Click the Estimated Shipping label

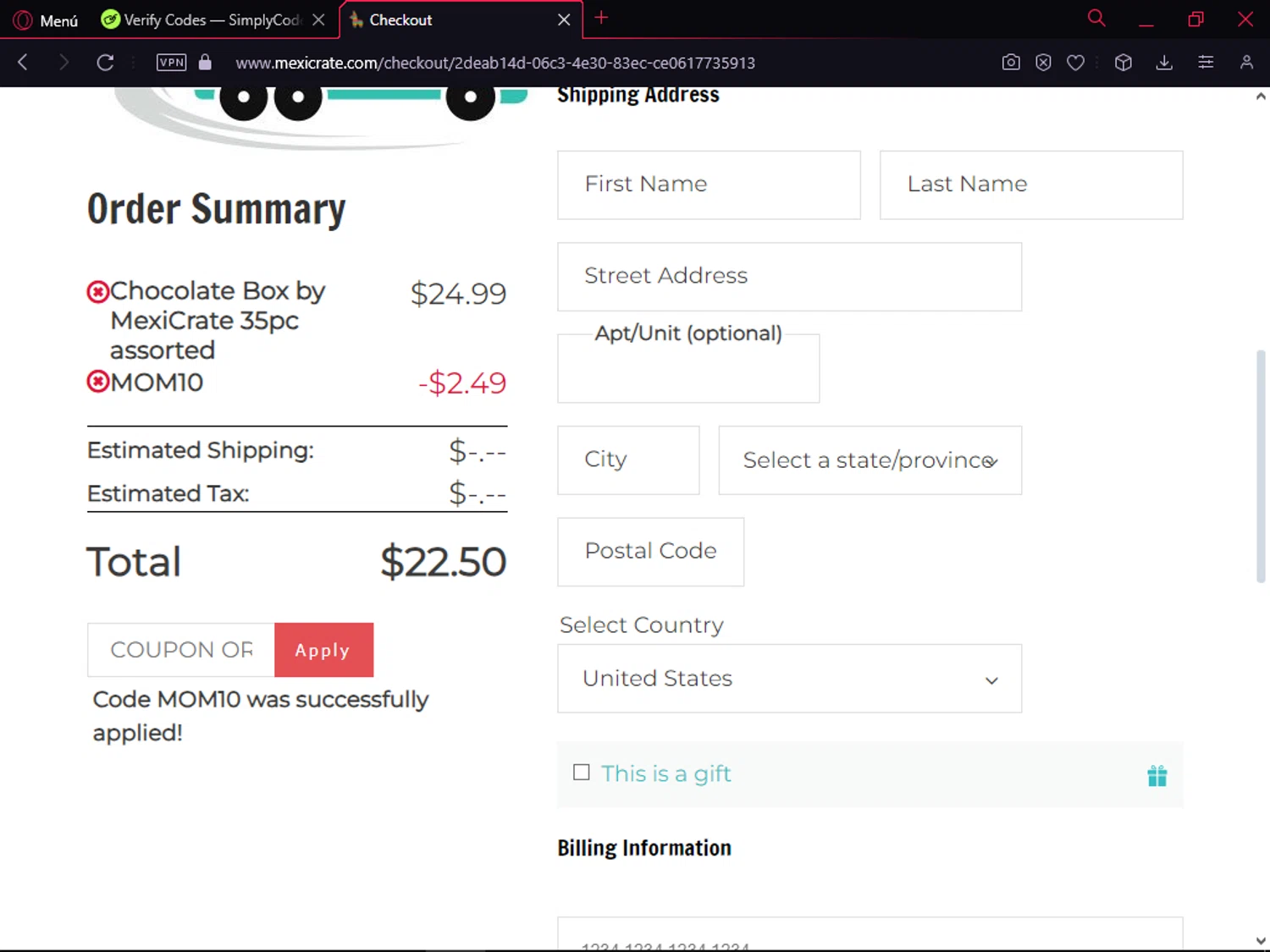201,450
